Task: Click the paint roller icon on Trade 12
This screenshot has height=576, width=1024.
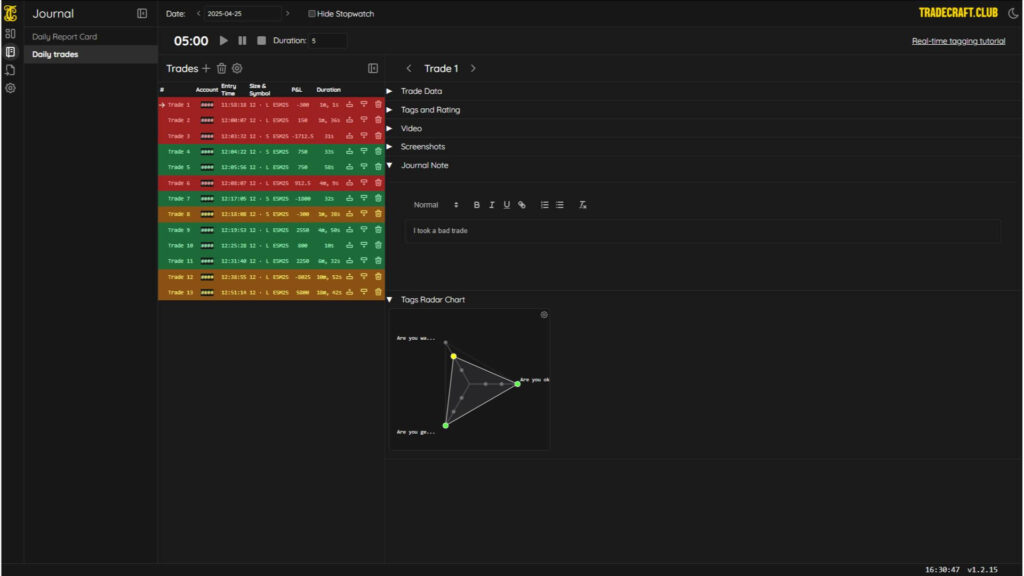Action: [364, 276]
